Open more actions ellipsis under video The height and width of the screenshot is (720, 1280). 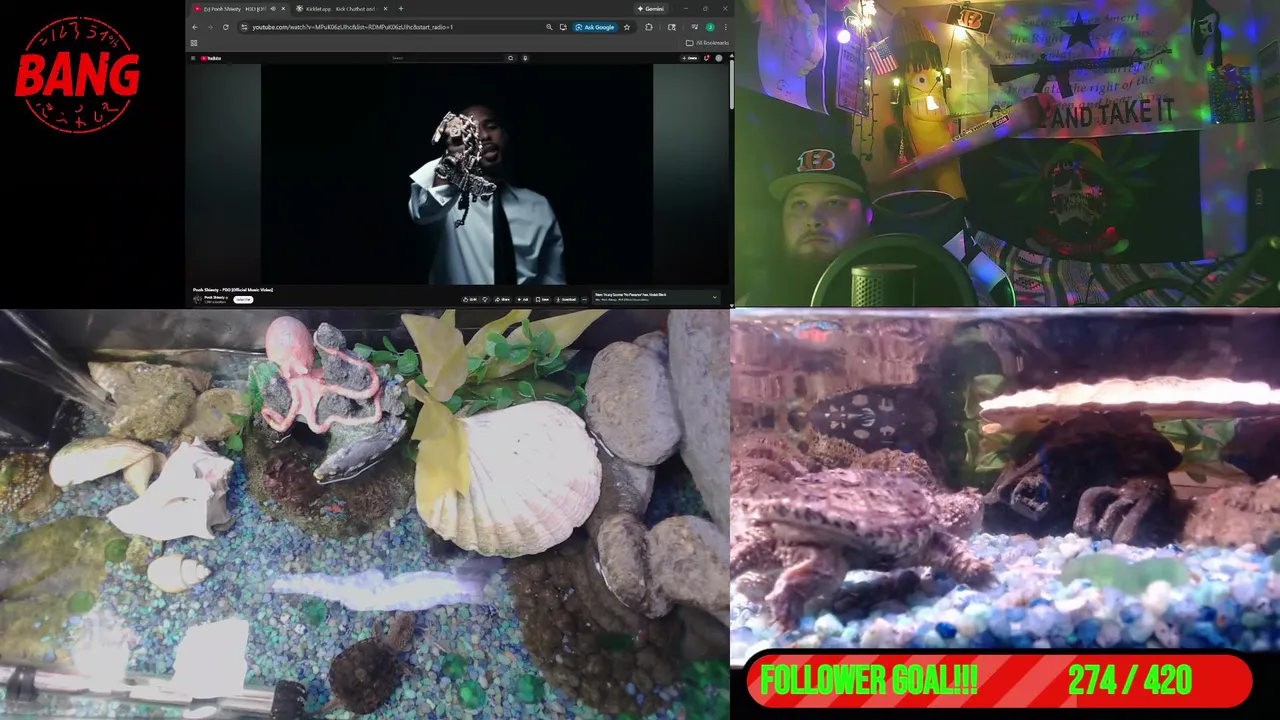tap(584, 299)
